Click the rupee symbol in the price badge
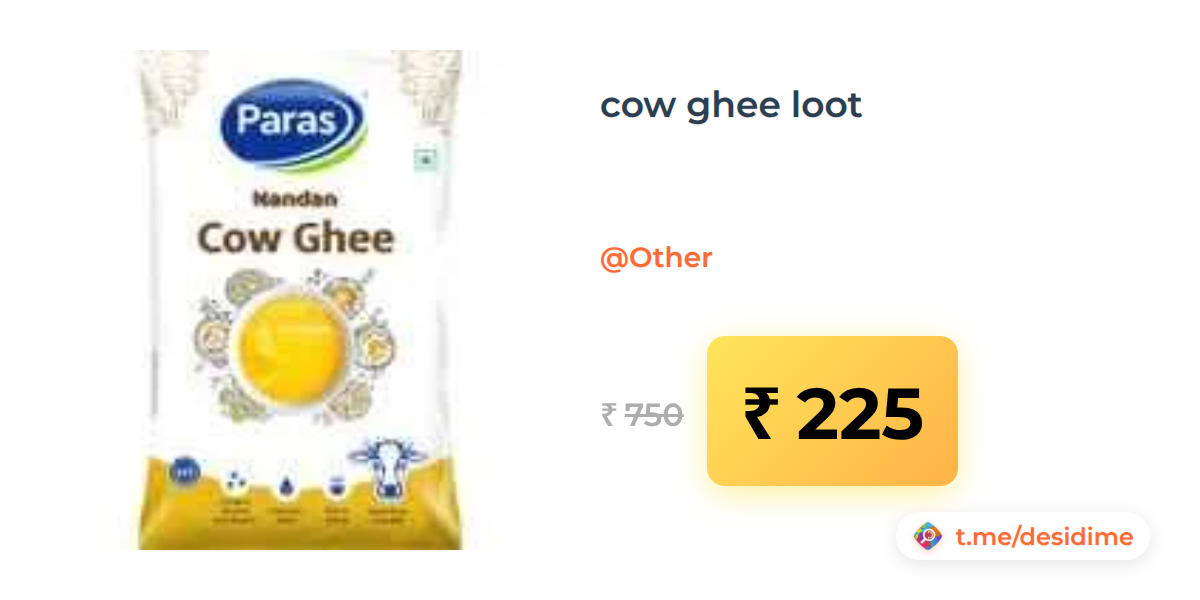Screen dimensions: 1200x600 (759, 413)
